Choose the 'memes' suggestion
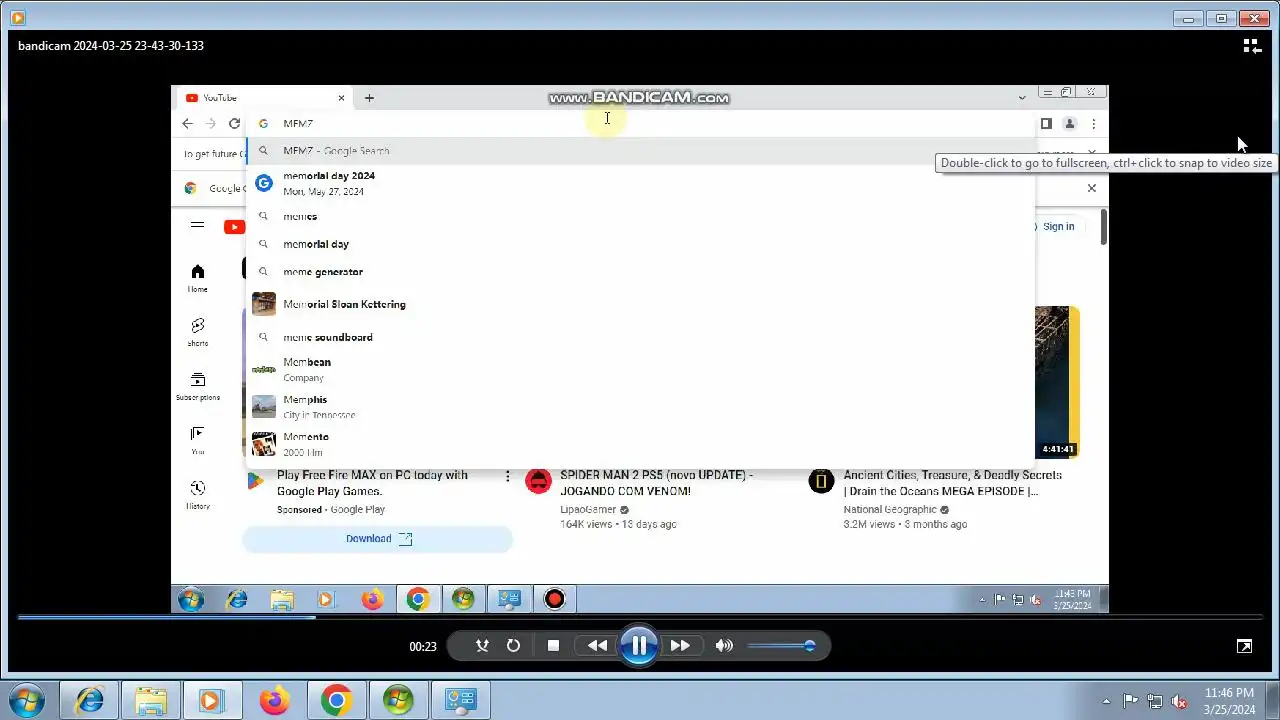This screenshot has height=720, width=1280. tap(640, 216)
